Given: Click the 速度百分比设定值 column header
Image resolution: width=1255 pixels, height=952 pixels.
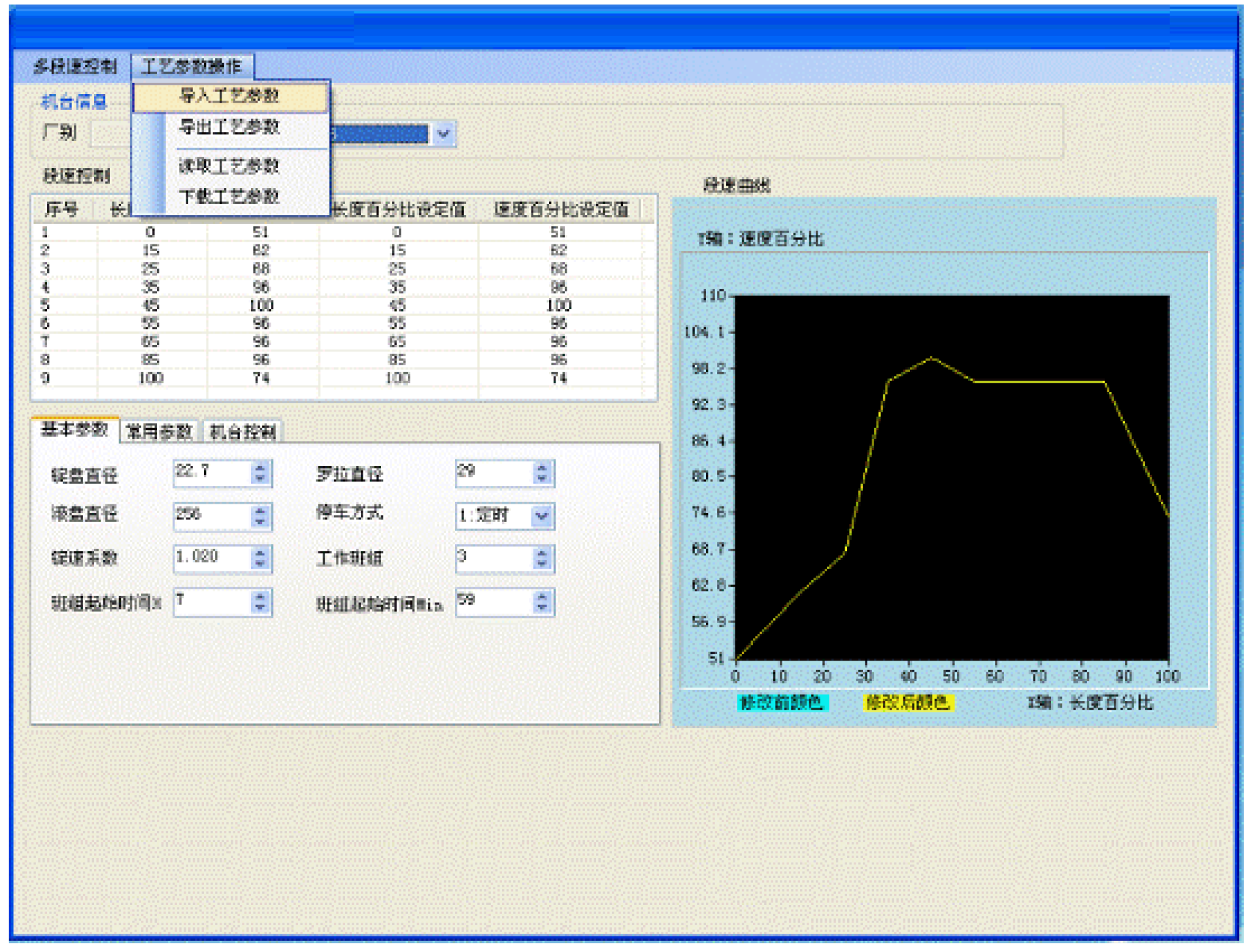Looking at the screenshot, I should click(x=561, y=210).
